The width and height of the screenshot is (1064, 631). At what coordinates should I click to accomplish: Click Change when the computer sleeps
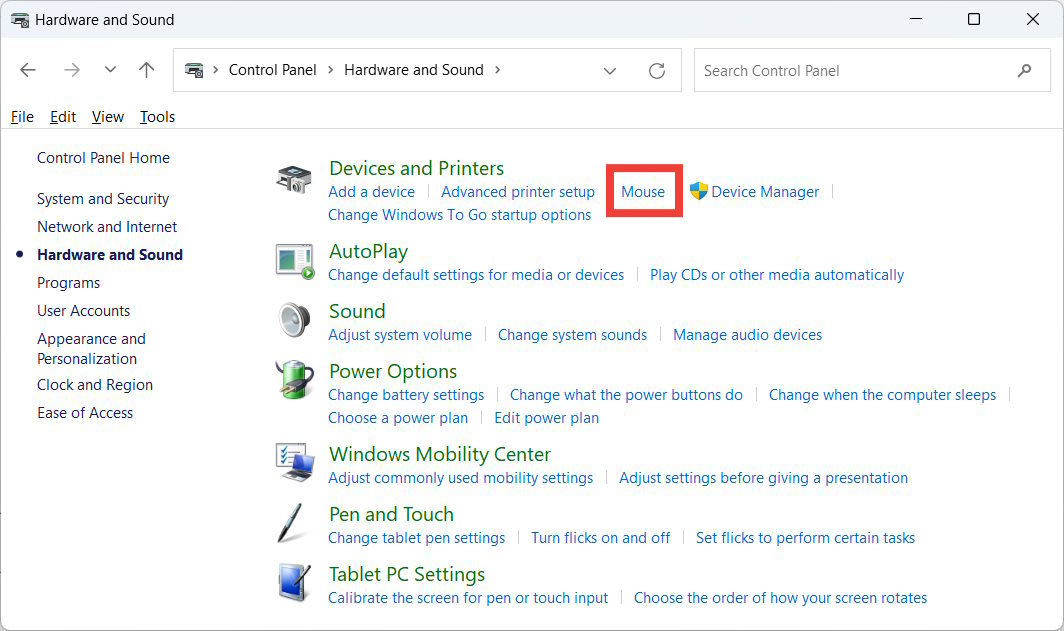882,394
